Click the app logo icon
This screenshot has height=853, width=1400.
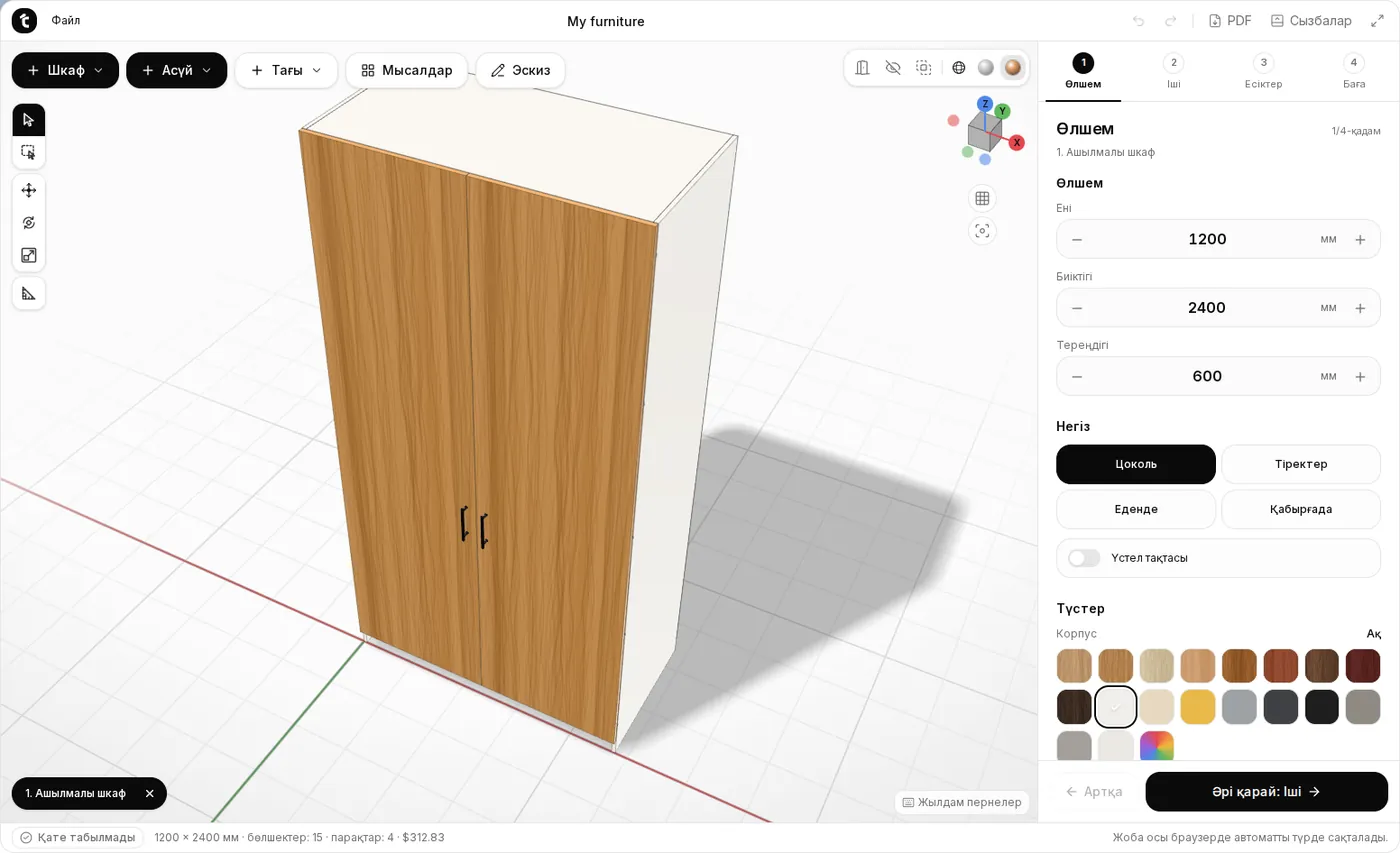tap(24, 20)
